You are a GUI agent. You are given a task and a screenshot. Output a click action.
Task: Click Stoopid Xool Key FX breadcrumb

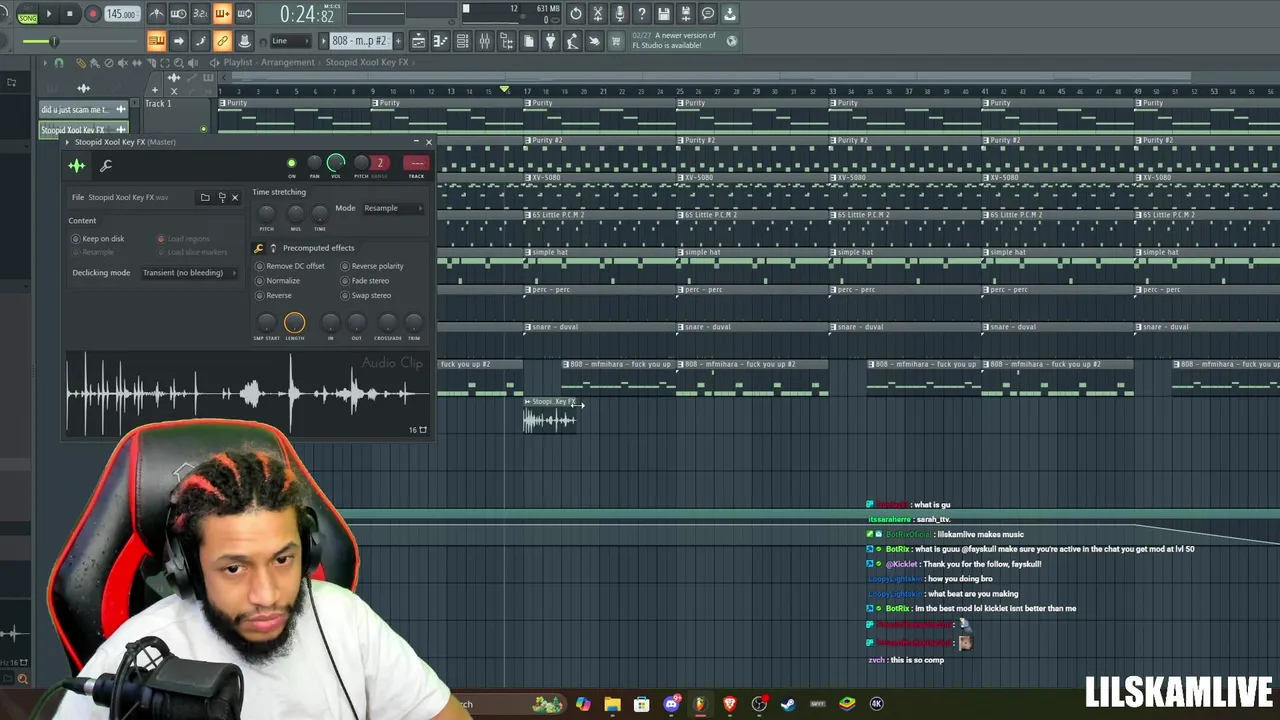pyautogui.click(x=367, y=62)
